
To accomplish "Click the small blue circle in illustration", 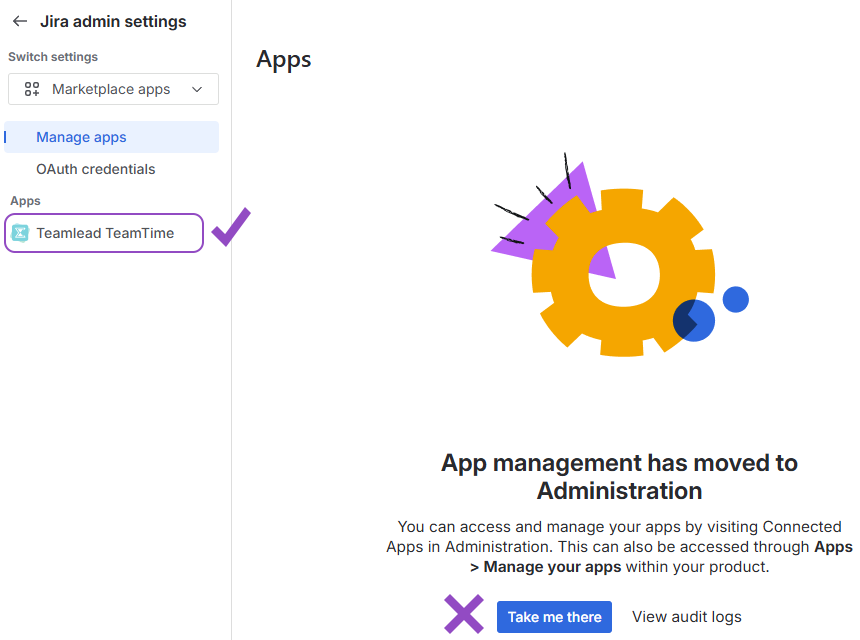I will 736,299.
